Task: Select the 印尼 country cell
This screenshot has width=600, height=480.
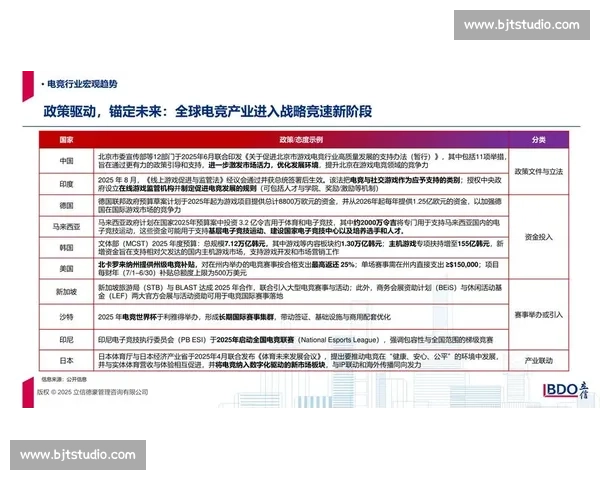Action: [x=66, y=340]
